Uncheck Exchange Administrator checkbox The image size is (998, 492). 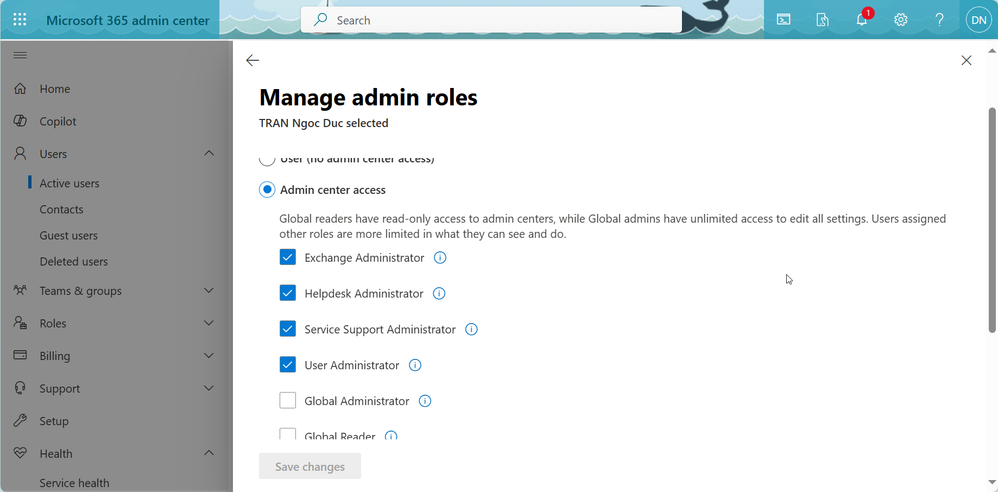(288, 257)
